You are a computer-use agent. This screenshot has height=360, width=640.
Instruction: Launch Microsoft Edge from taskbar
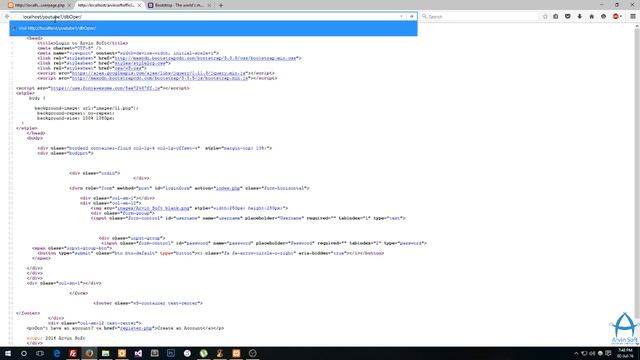[x=57, y=353]
